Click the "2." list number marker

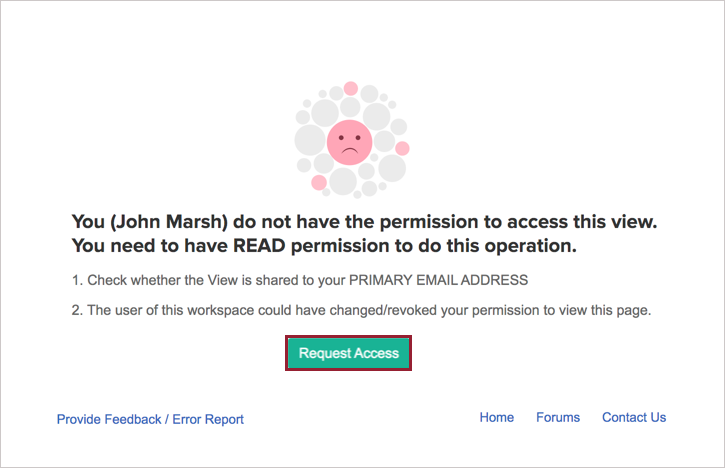(77, 310)
